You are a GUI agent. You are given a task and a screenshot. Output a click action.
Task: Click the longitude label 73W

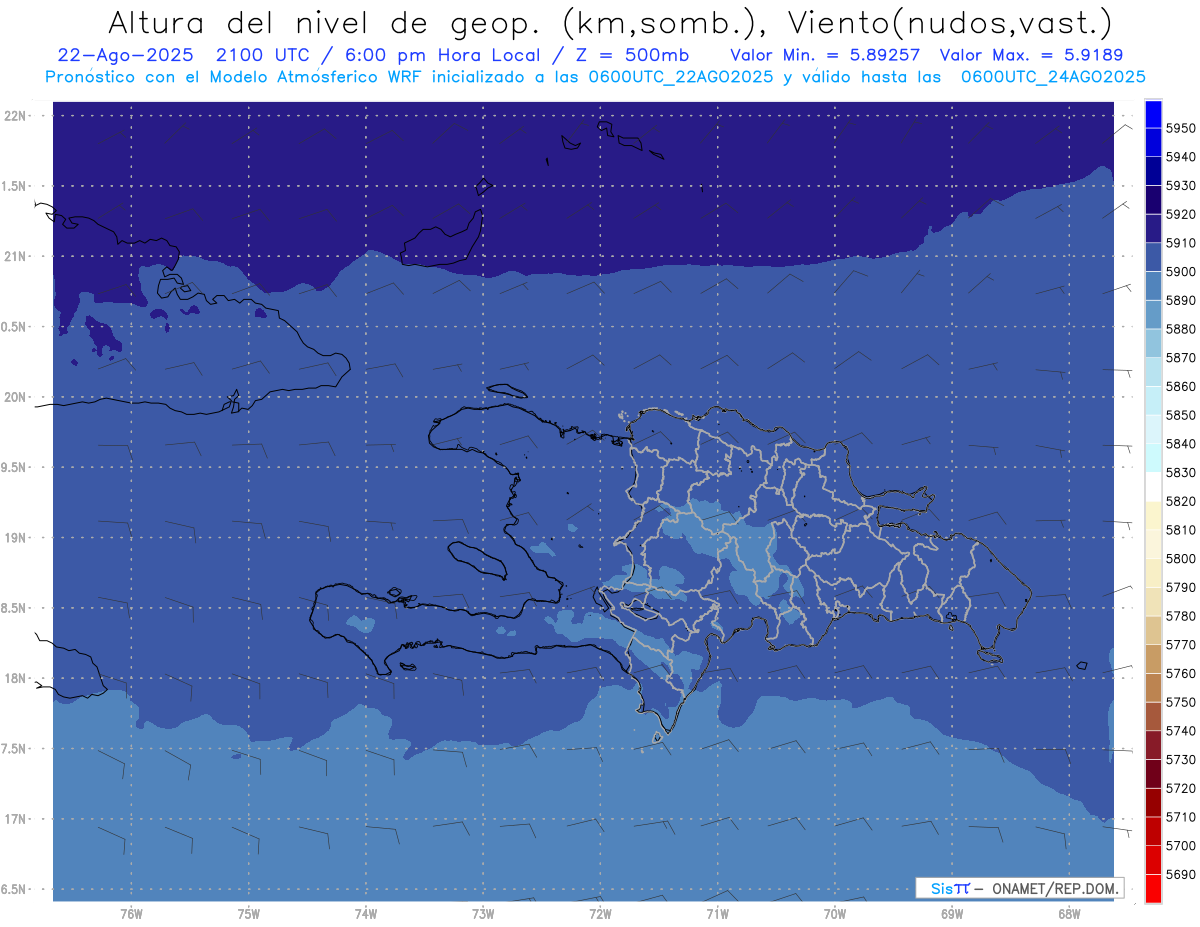pyautogui.click(x=483, y=913)
